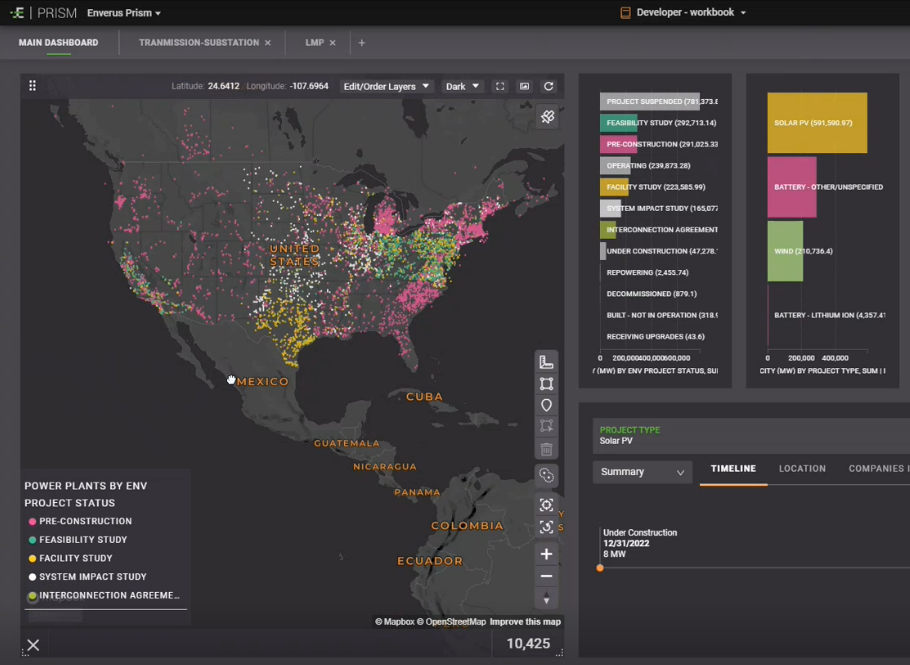Zoom out using the map minus button
910x665 pixels.
(546, 576)
